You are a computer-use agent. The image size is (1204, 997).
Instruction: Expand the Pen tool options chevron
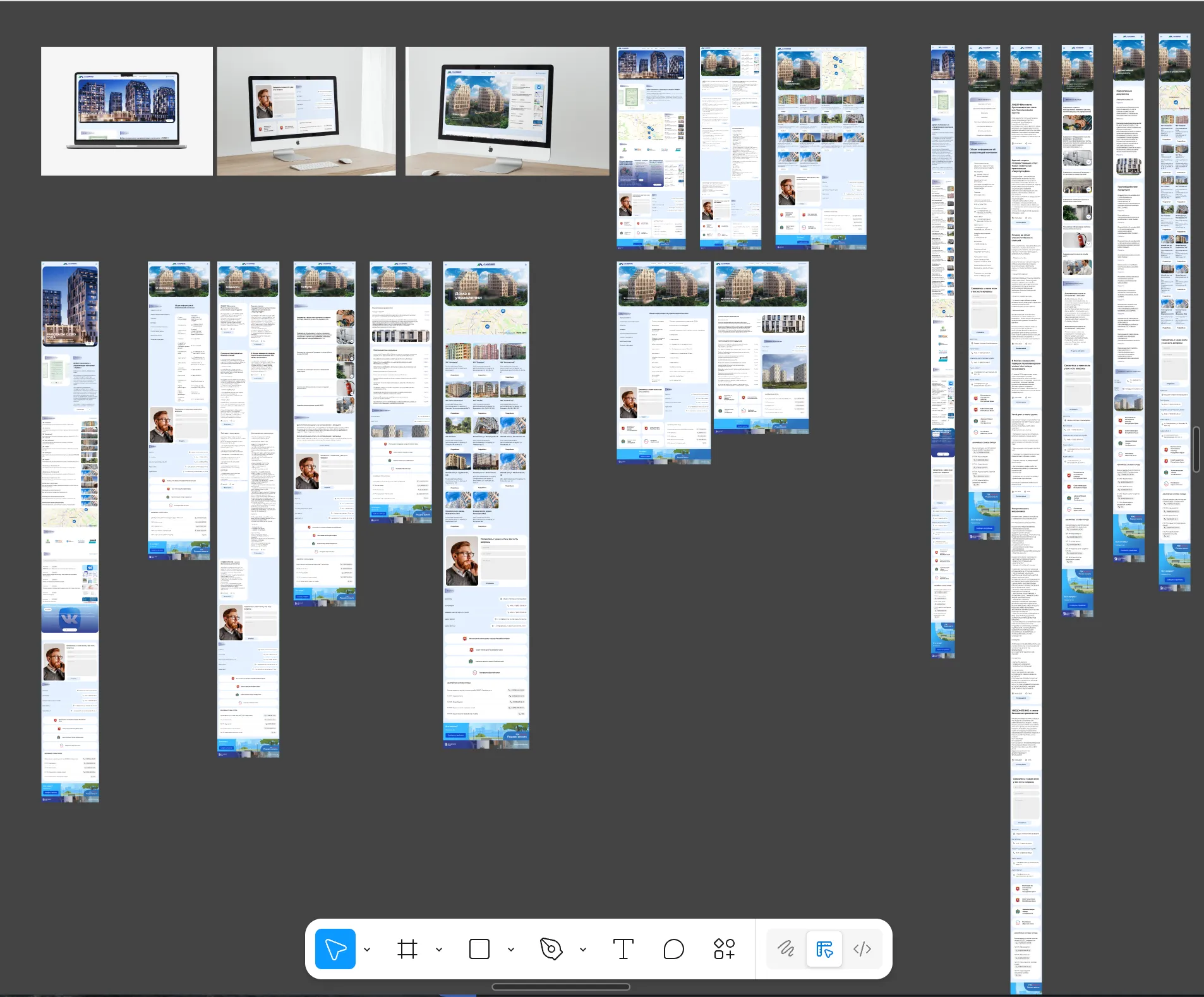pos(583,950)
